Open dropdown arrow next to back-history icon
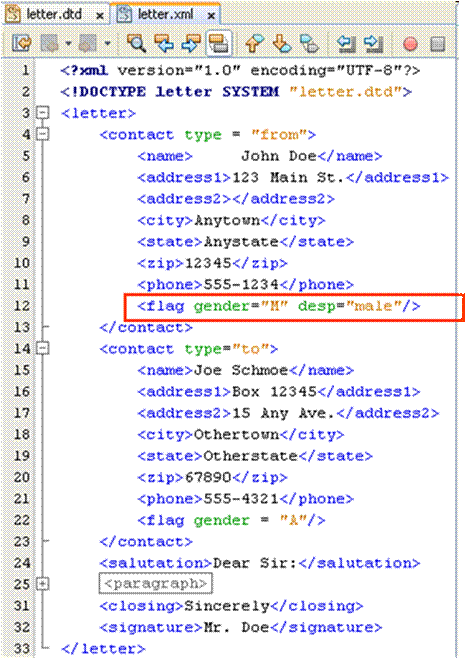466x659 pixels. pos(68,43)
